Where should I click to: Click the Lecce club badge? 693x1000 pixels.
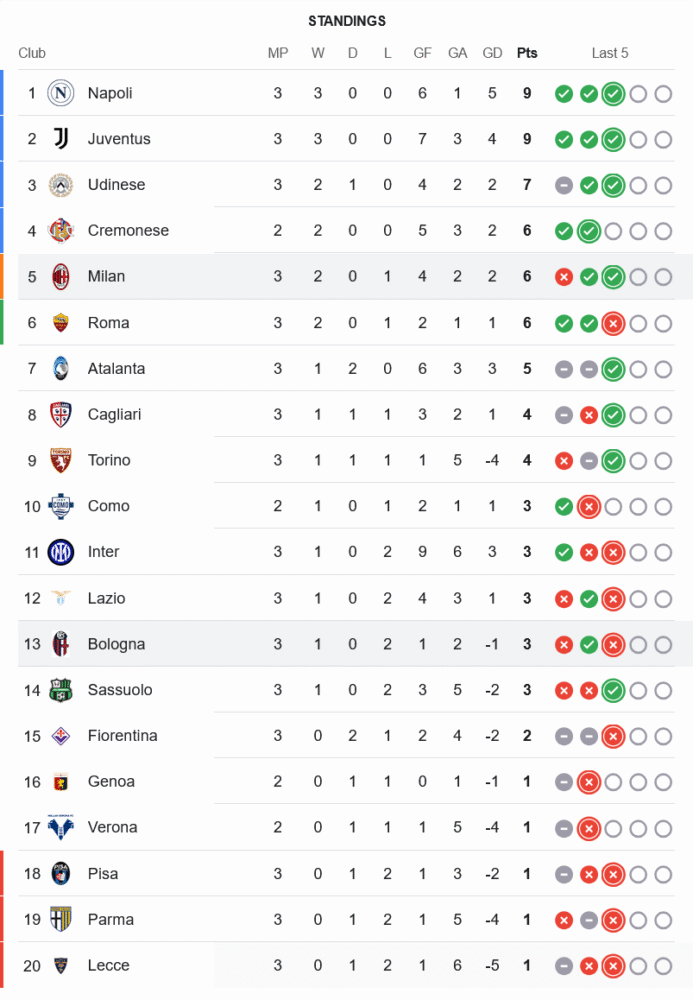click(x=62, y=965)
